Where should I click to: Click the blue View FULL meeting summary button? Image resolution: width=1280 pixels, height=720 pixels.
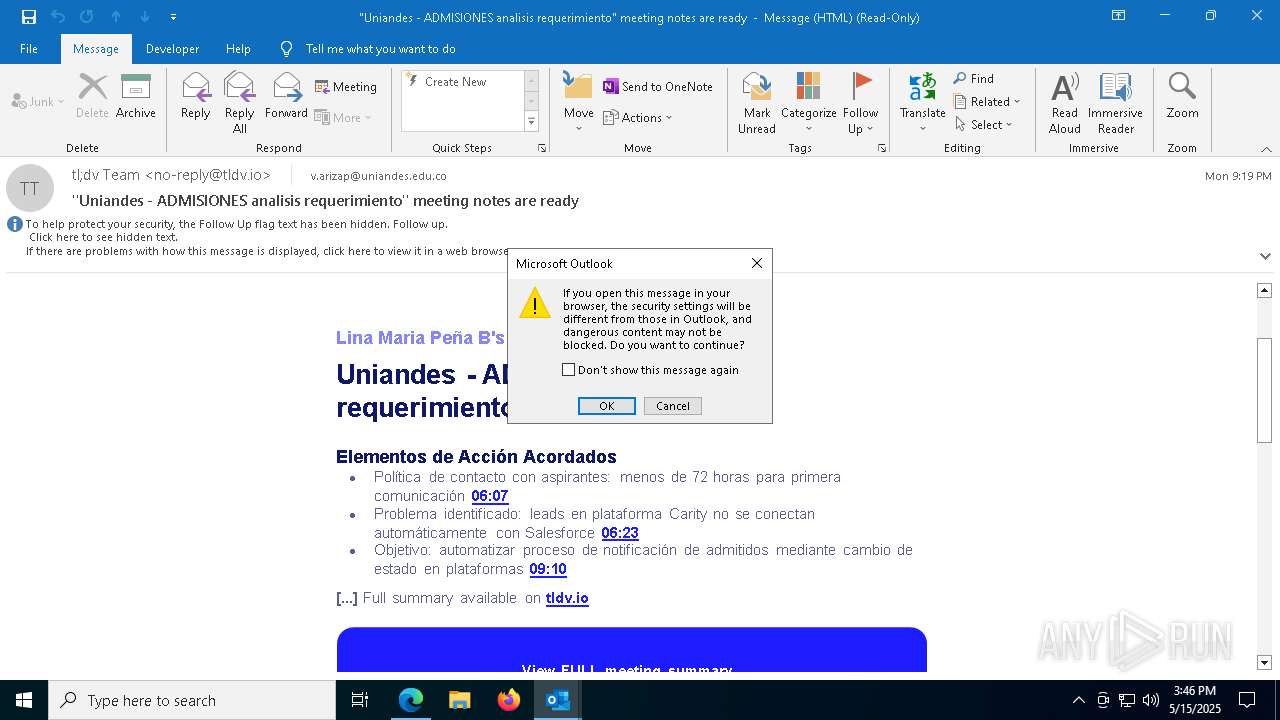[632, 650]
